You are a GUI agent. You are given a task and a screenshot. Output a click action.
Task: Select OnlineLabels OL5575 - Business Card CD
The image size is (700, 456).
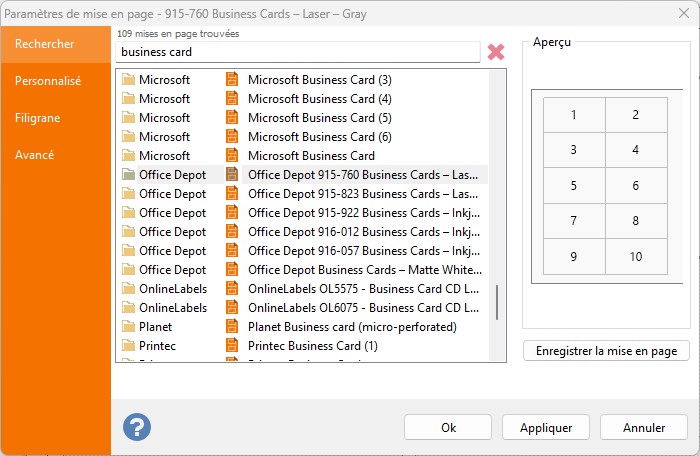(x=364, y=289)
